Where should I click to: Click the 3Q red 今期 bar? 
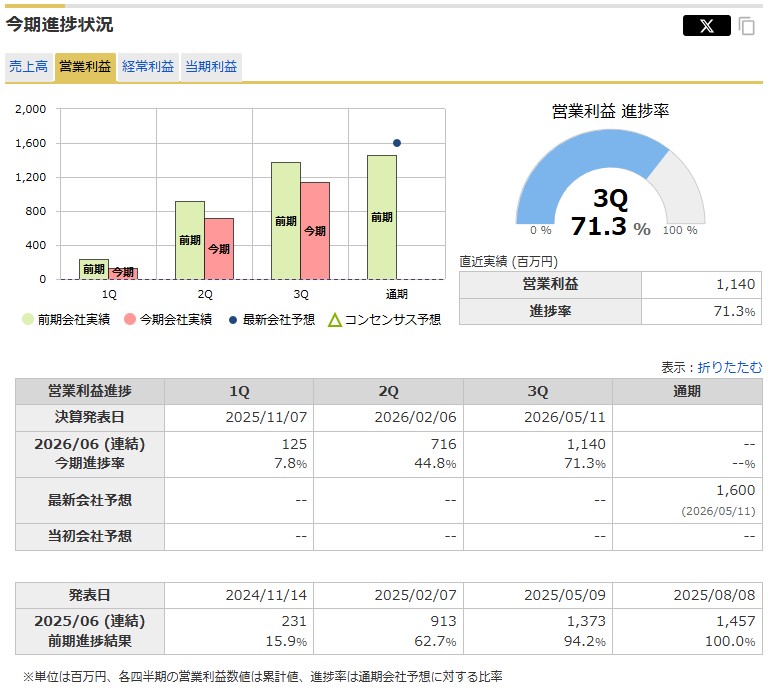(x=315, y=231)
